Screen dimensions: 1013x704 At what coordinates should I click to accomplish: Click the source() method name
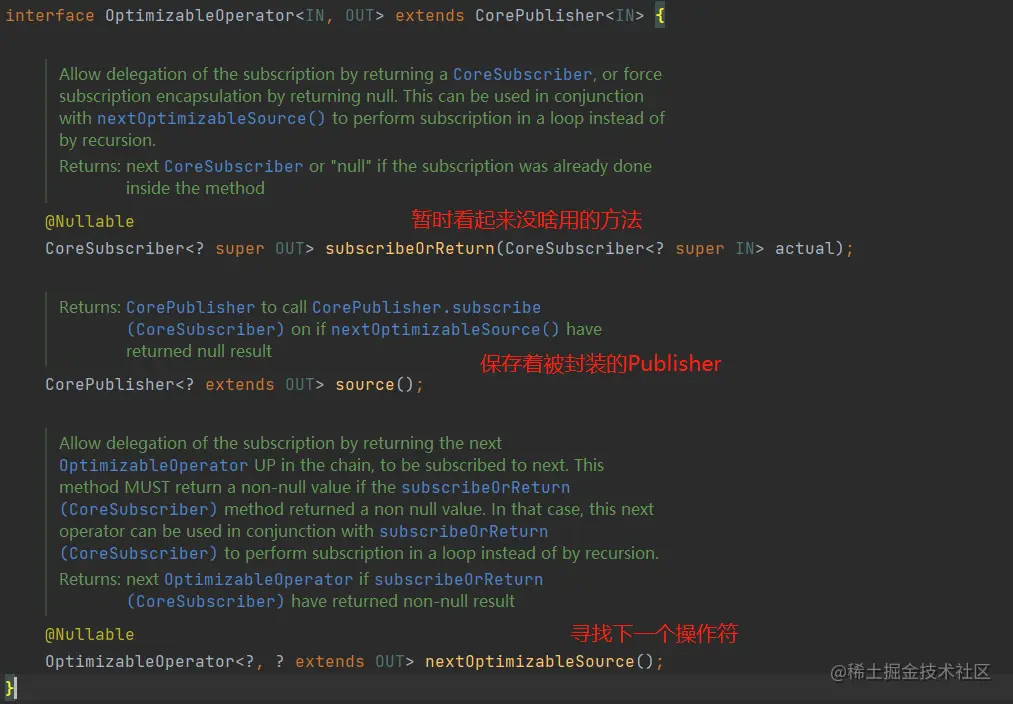364,385
